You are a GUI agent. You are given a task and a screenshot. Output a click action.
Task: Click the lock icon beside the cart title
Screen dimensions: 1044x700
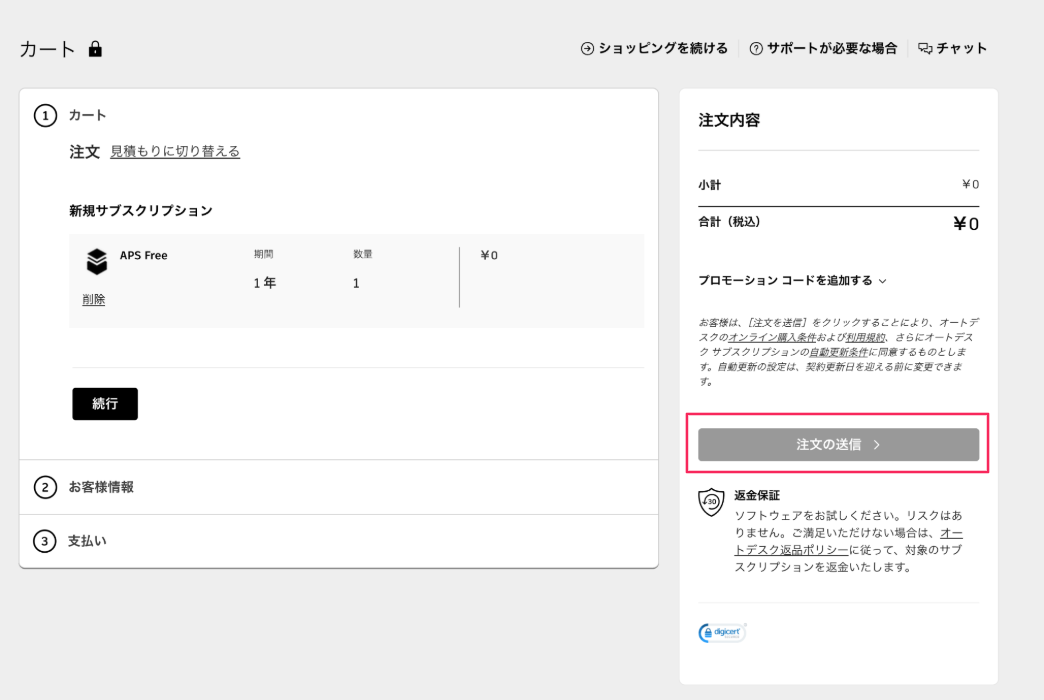tap(94, 47)
